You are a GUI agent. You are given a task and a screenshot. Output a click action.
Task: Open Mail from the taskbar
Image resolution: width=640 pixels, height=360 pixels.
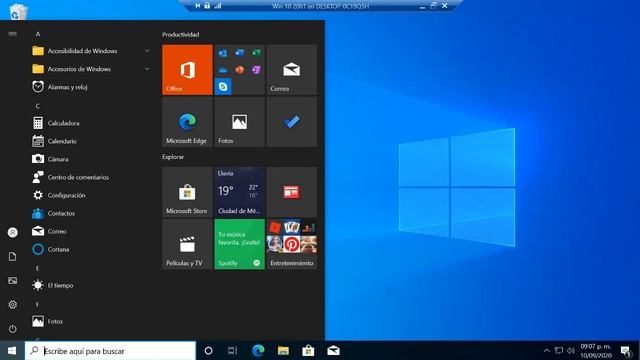[333, 351]
